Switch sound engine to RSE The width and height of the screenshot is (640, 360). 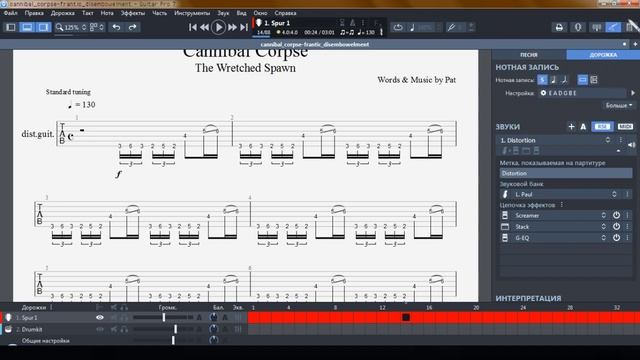click(x=602, y=127)
